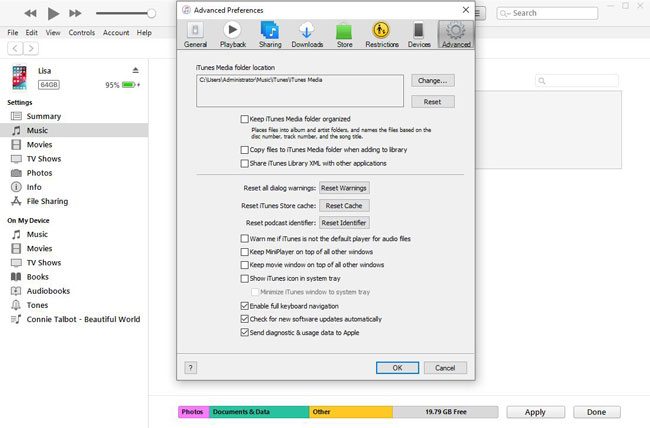Click Cancel in Advanced Preferences dialog
Screen dimensions: 650x428
pos(445,367)
